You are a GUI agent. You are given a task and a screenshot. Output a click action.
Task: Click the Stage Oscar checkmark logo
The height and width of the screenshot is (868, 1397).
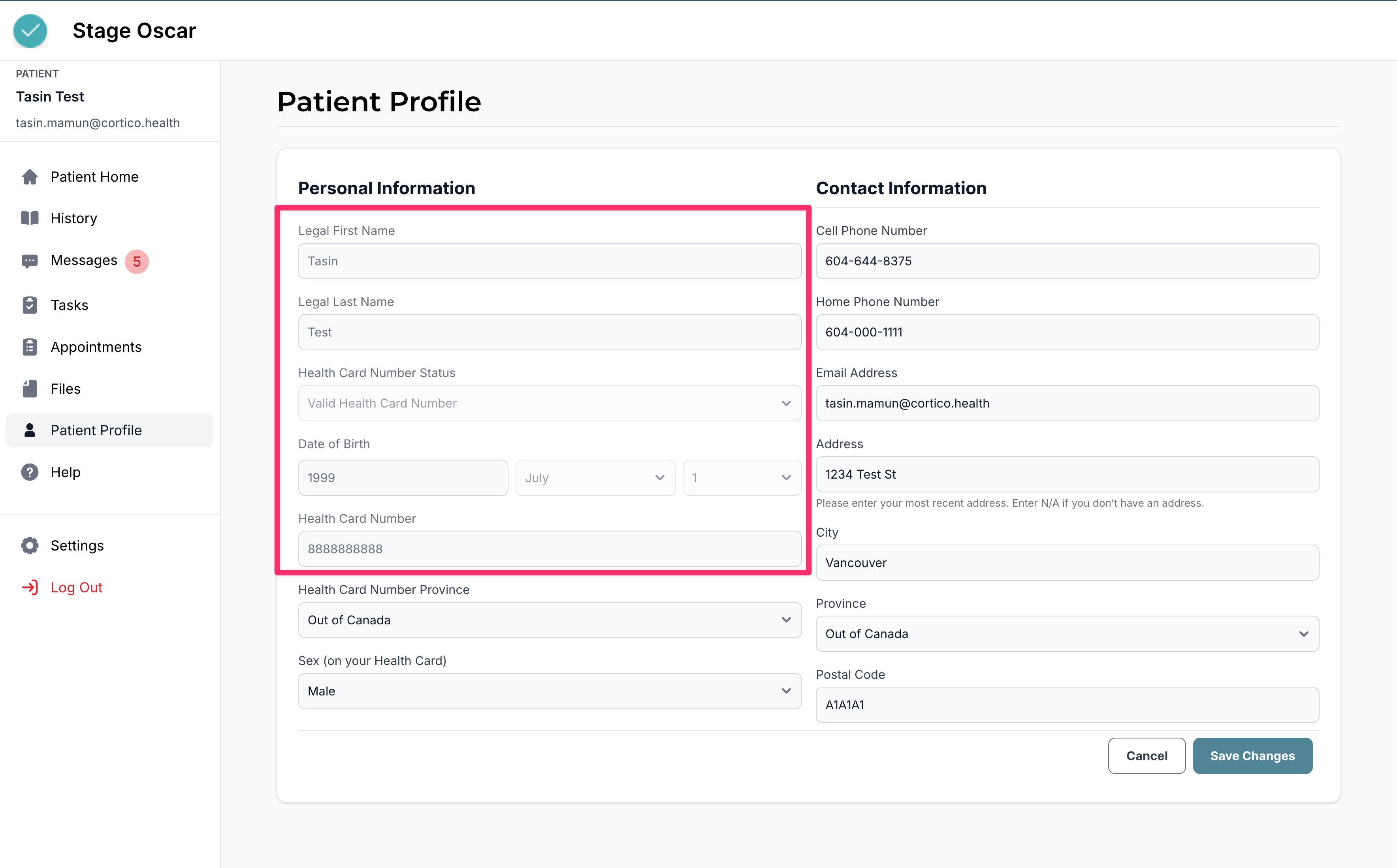pyautogui.click(x=30, y=31)
